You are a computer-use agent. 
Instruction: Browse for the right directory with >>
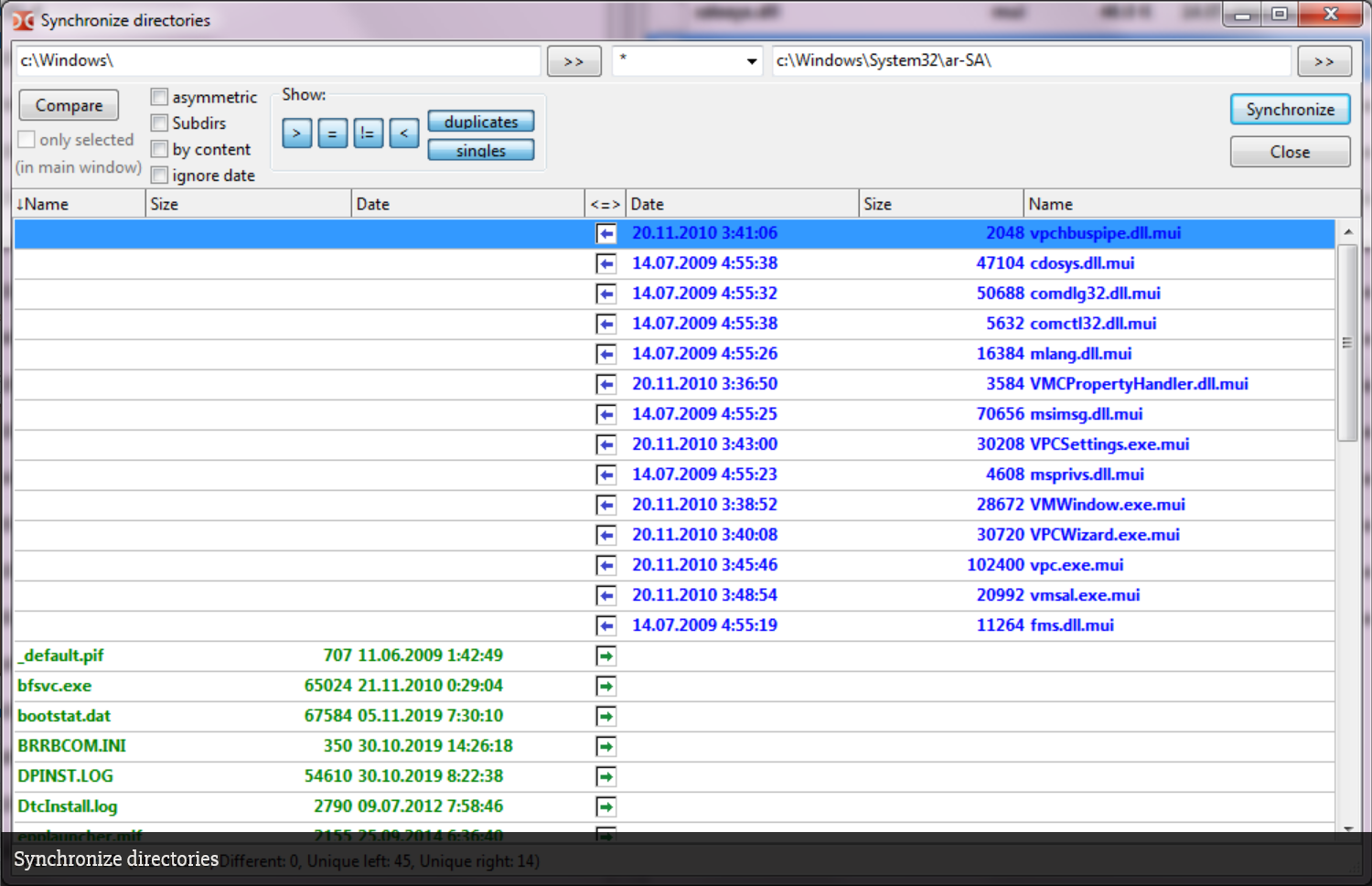pos(1324,61)
